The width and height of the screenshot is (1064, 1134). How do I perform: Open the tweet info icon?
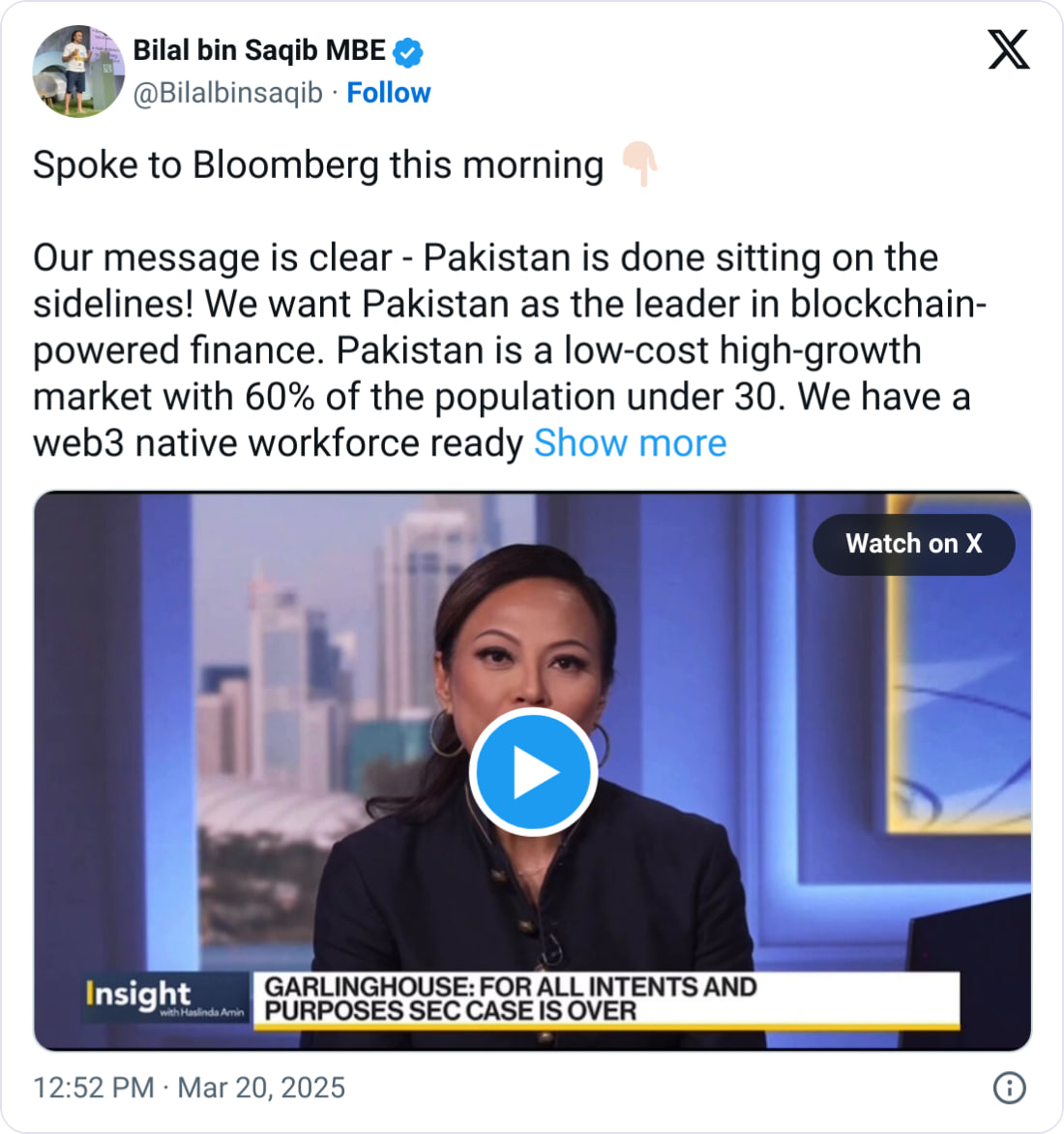[x=1009, y=1088]
